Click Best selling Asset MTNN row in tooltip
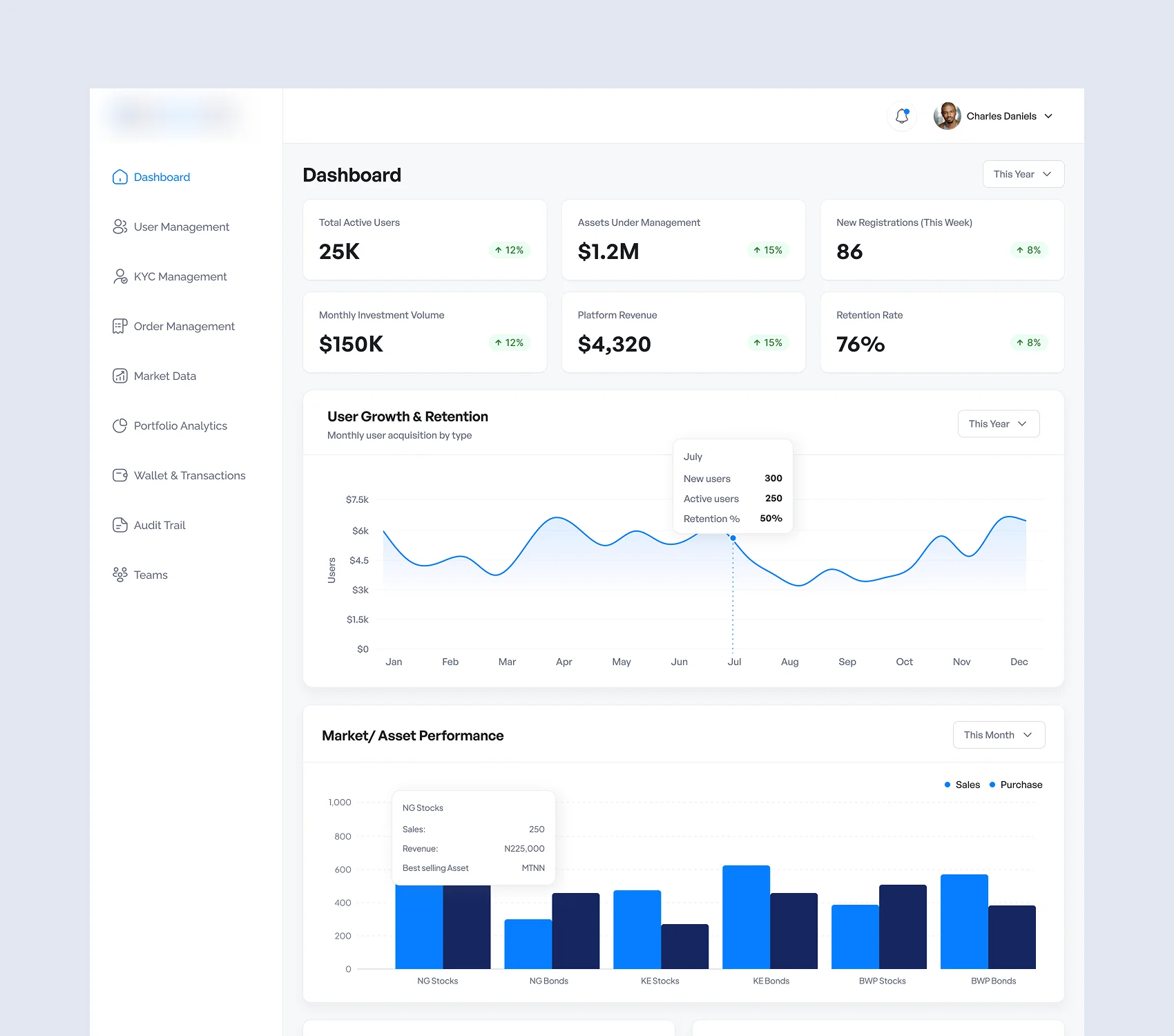Screen dimensions: 1174x1036 474,868
